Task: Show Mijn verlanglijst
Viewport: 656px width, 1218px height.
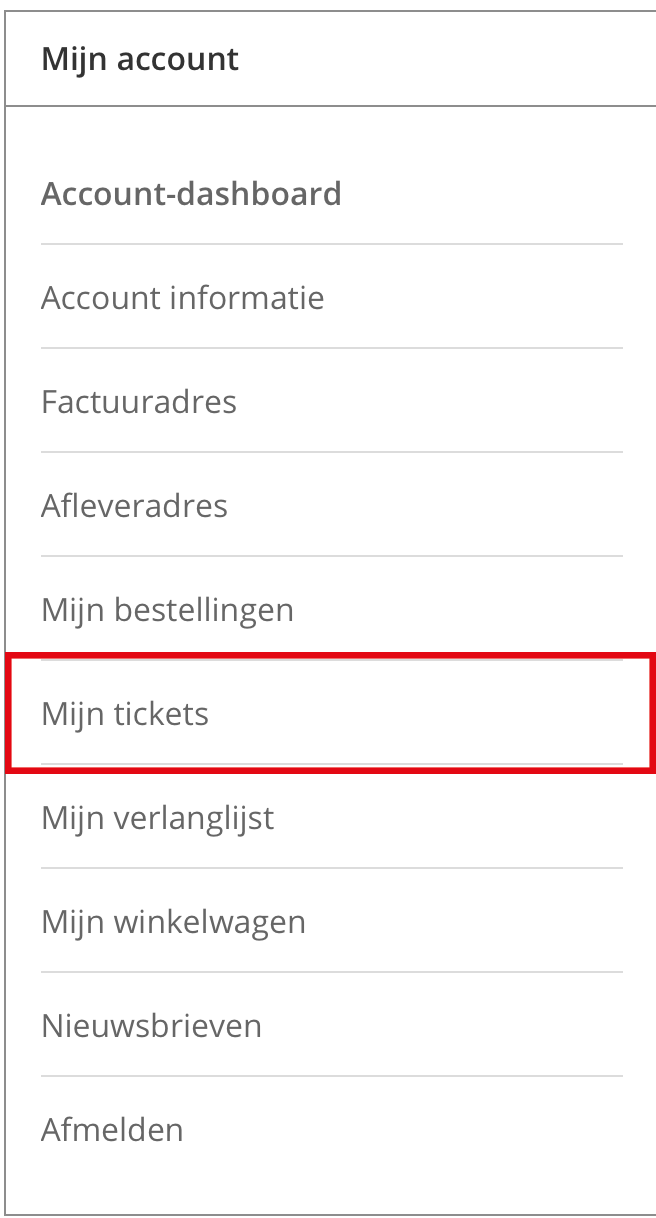Action: [x=157, y=817]
